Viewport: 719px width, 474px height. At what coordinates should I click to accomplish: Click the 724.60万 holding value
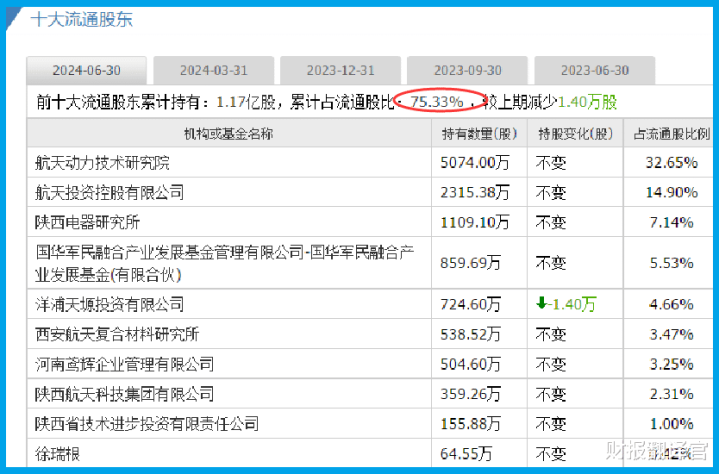[x=470, y=304]
